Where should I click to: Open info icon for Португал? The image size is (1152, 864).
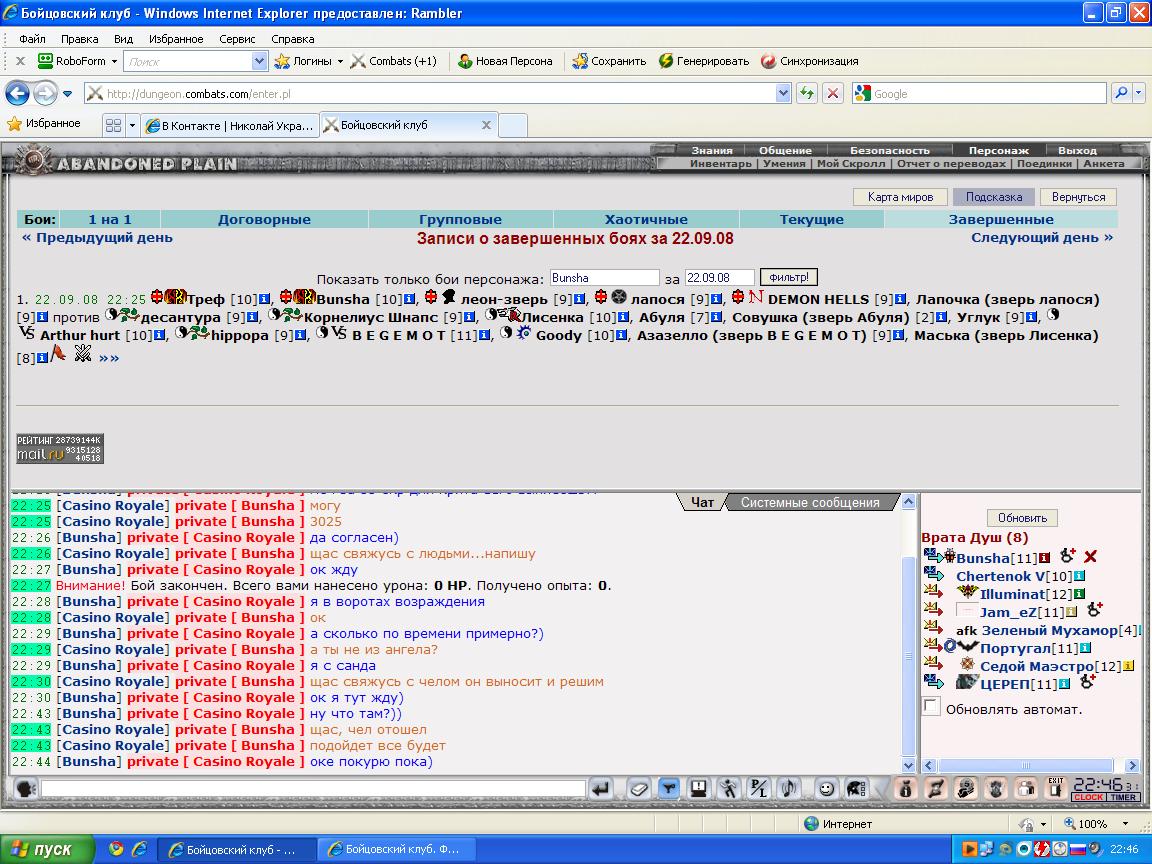pyautogui.click(x=1085, y=648)
